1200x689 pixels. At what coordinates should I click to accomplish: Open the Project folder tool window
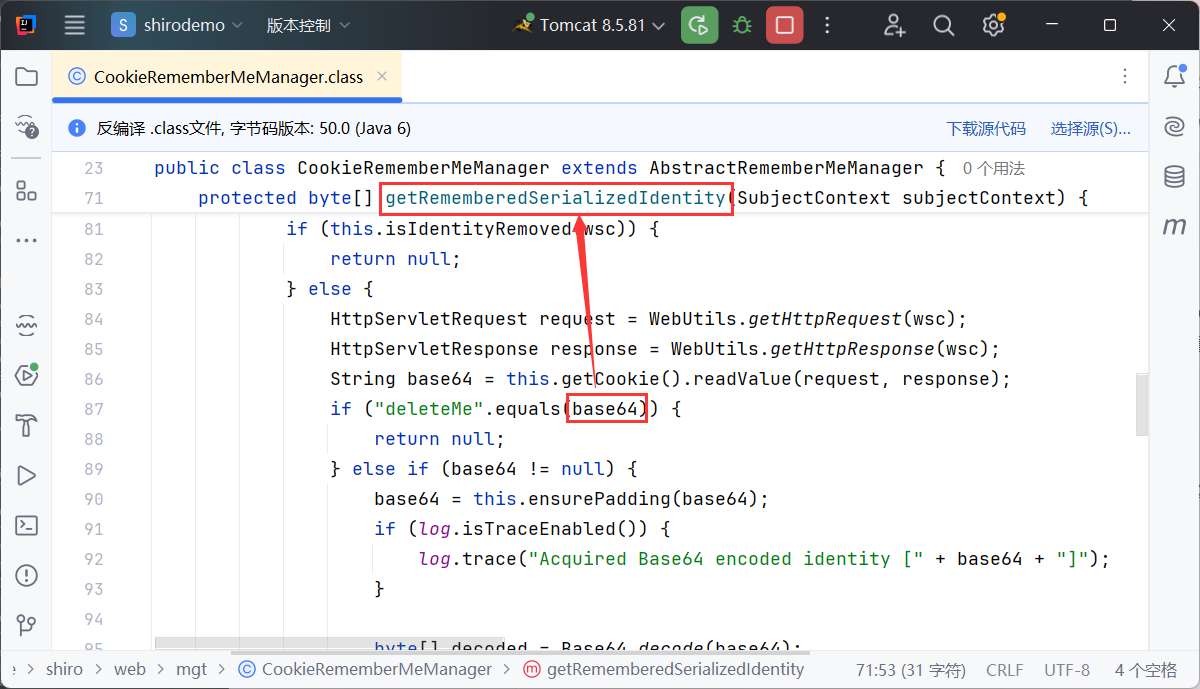[x=26, y=77]
